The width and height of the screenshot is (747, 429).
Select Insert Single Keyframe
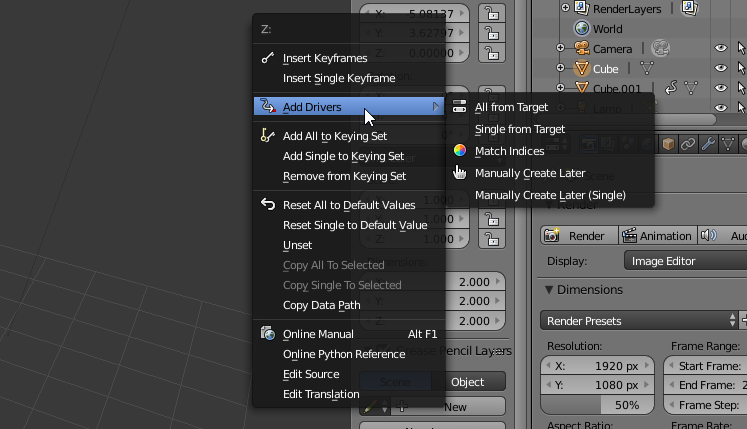tap(339, 78)
